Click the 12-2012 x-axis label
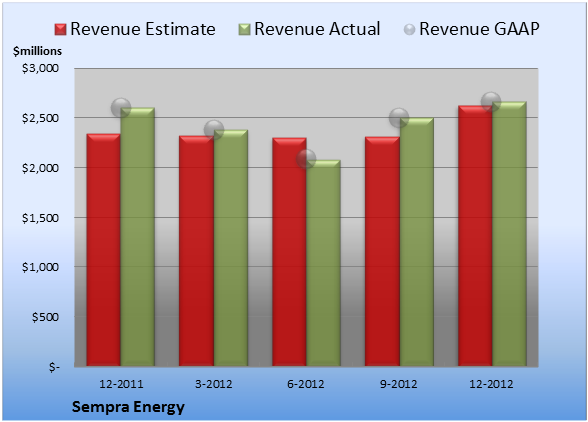 (x=491, y=384)
